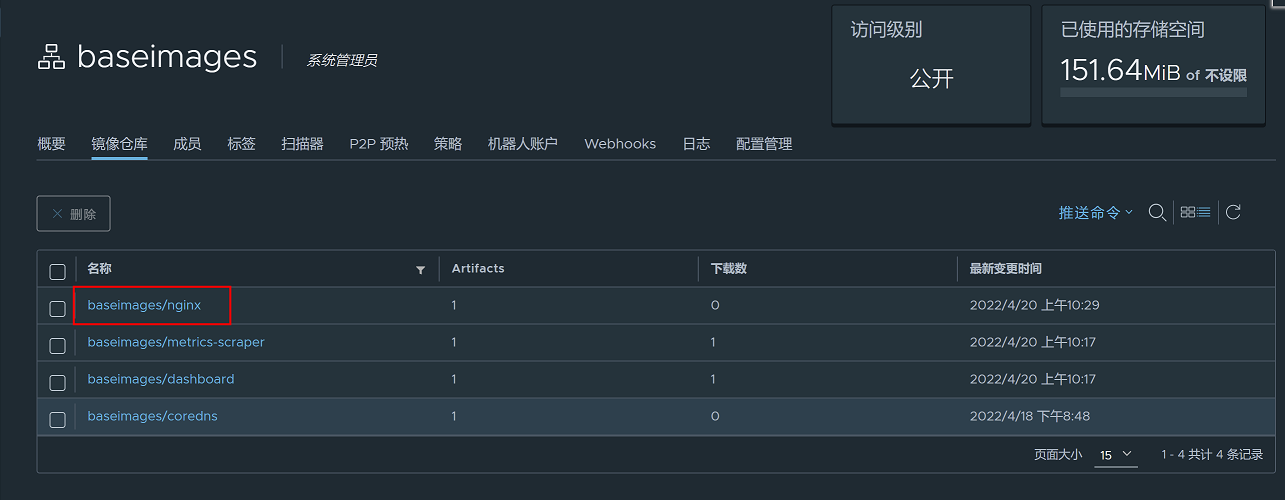Open the 成员 tab
Image resolution: width=1285 pixels, height=500 pixels.
(187, 144)
